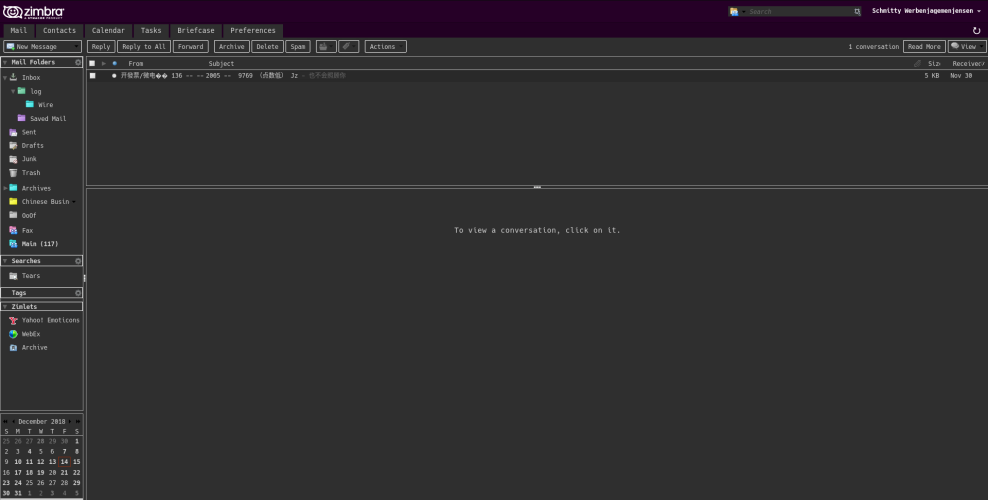Collapse the log folder tree
Screen dimensions: 988x500
point(13,91)
